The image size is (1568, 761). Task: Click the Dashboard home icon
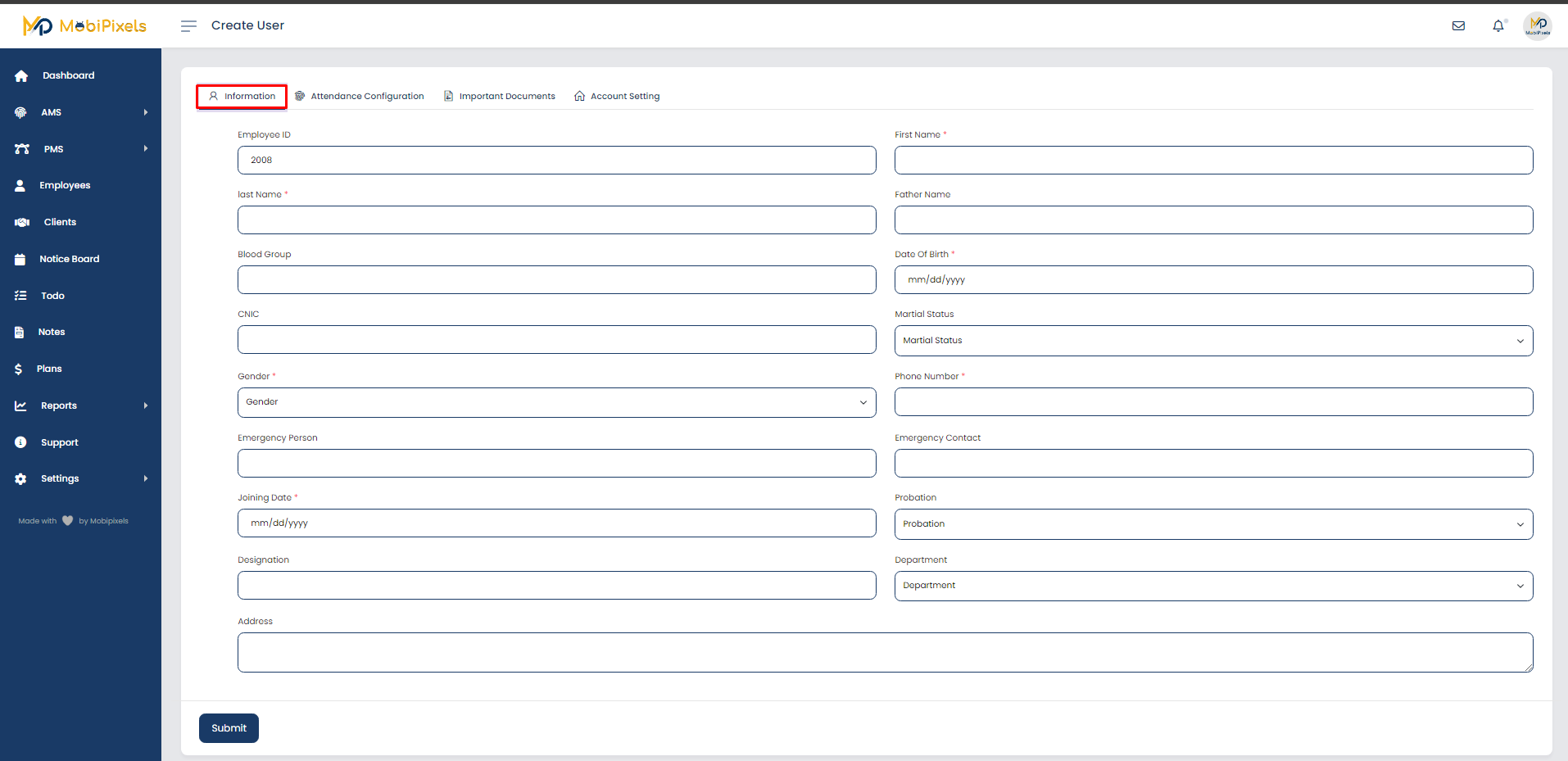(21, 75)
